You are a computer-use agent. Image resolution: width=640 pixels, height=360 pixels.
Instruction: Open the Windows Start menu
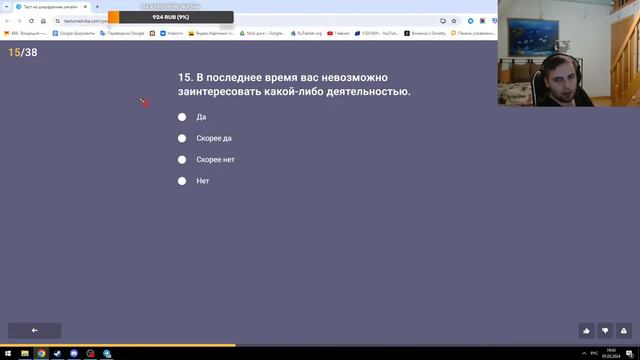(8, 353)
